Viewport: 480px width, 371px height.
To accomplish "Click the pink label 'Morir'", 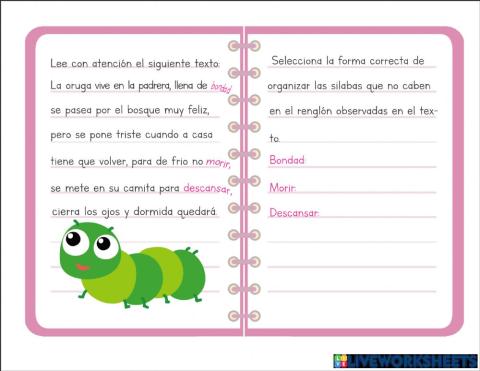I will [x=282, y=188].
